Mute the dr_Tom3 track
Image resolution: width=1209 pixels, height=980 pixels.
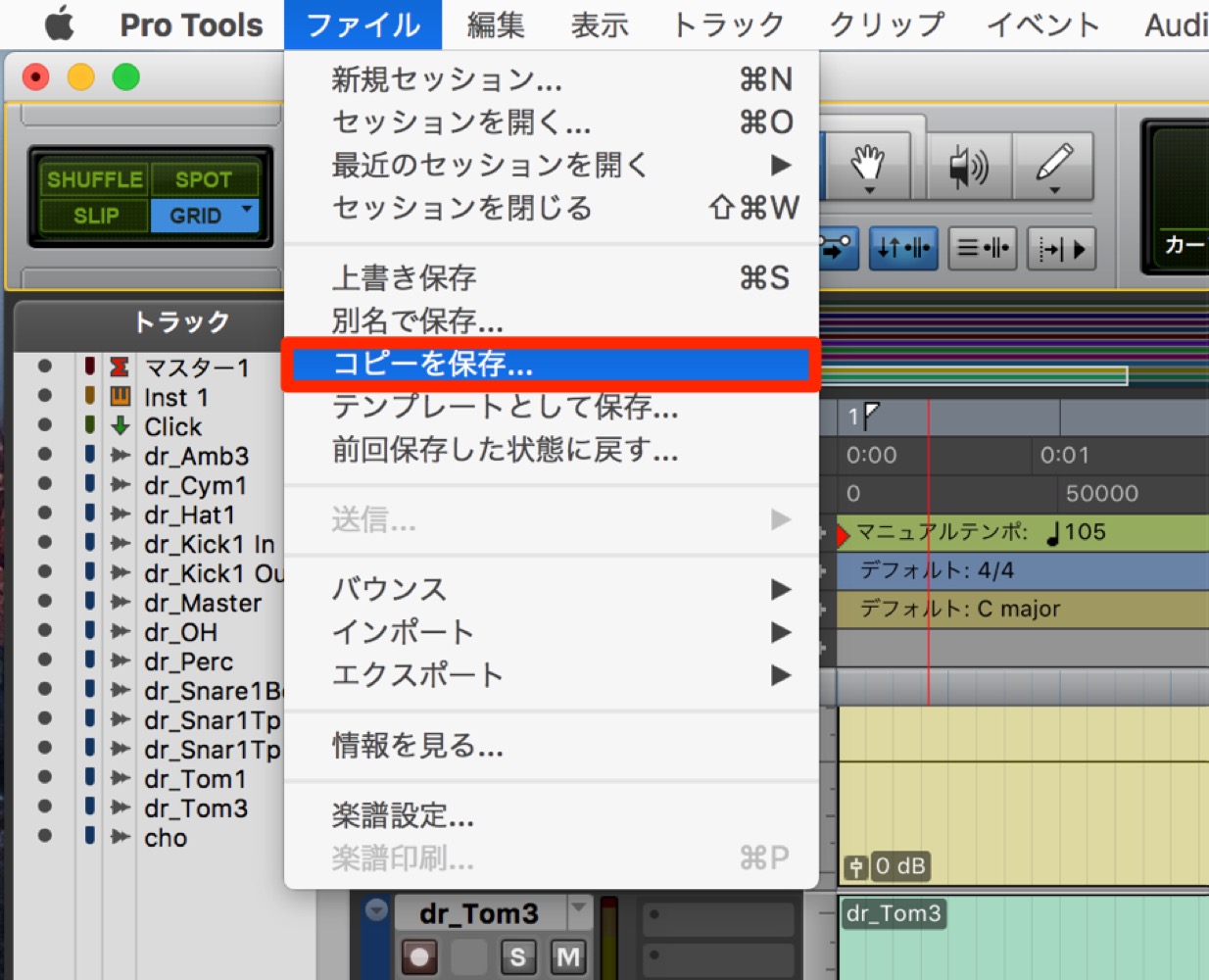567,956
